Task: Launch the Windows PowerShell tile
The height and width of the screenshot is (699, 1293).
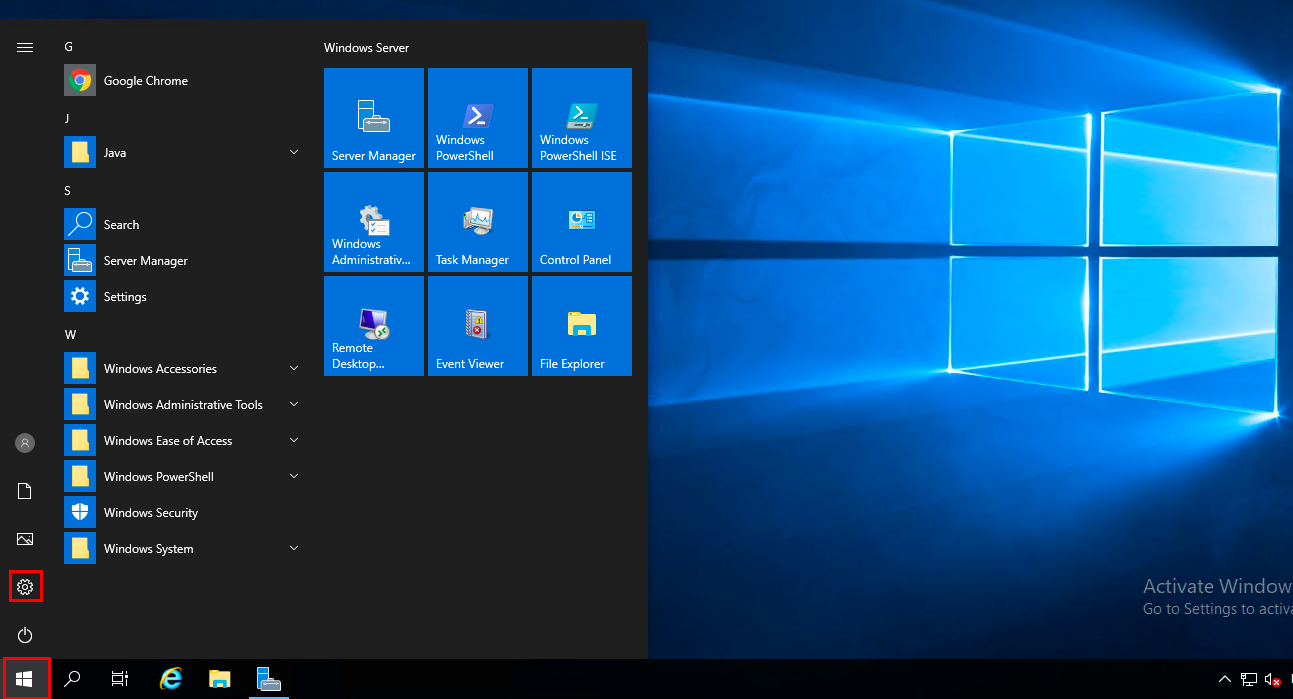Action: tap(478, 118)
